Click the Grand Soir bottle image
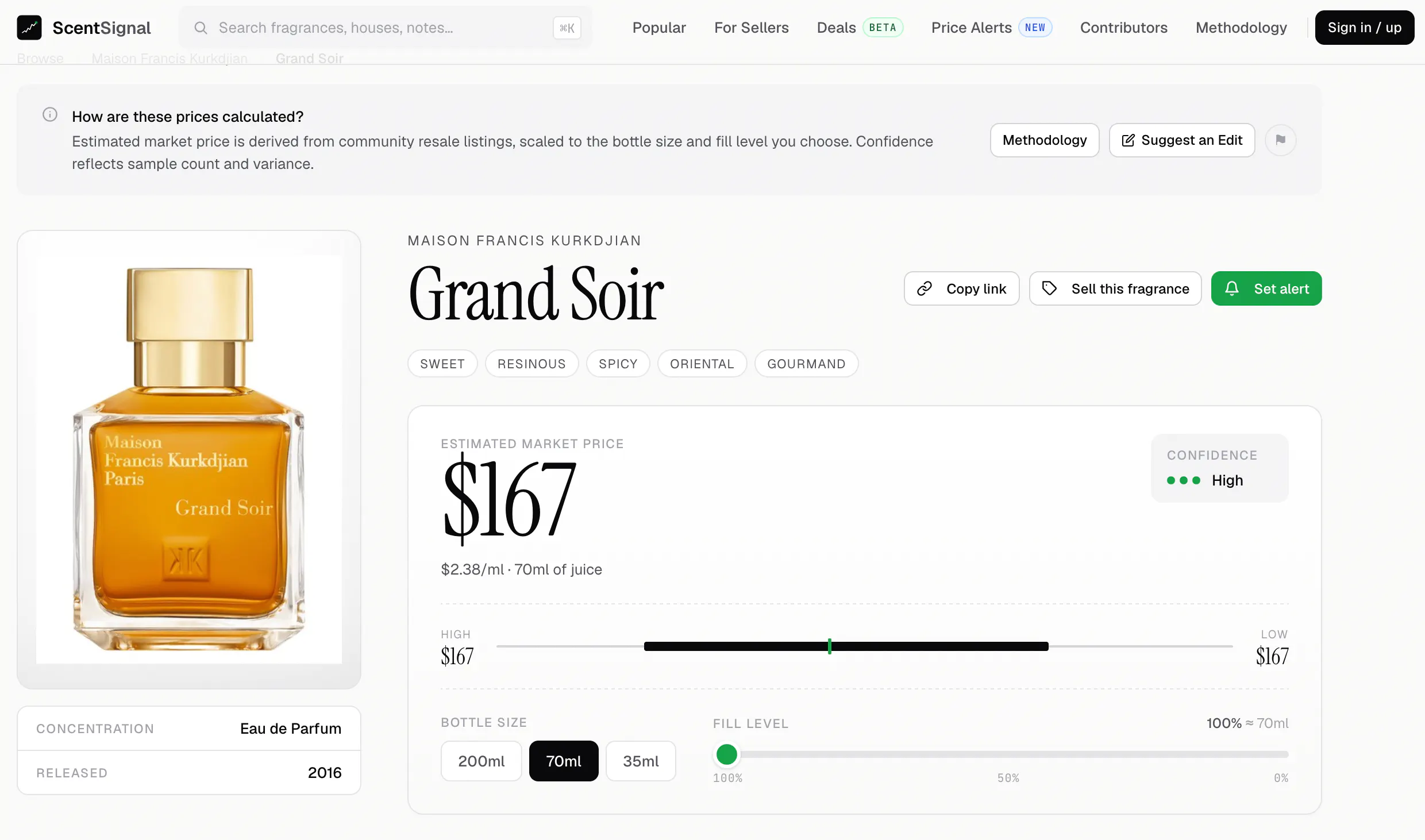The height and width of the screenshot is (840, 1425). (x=189, y=459)
